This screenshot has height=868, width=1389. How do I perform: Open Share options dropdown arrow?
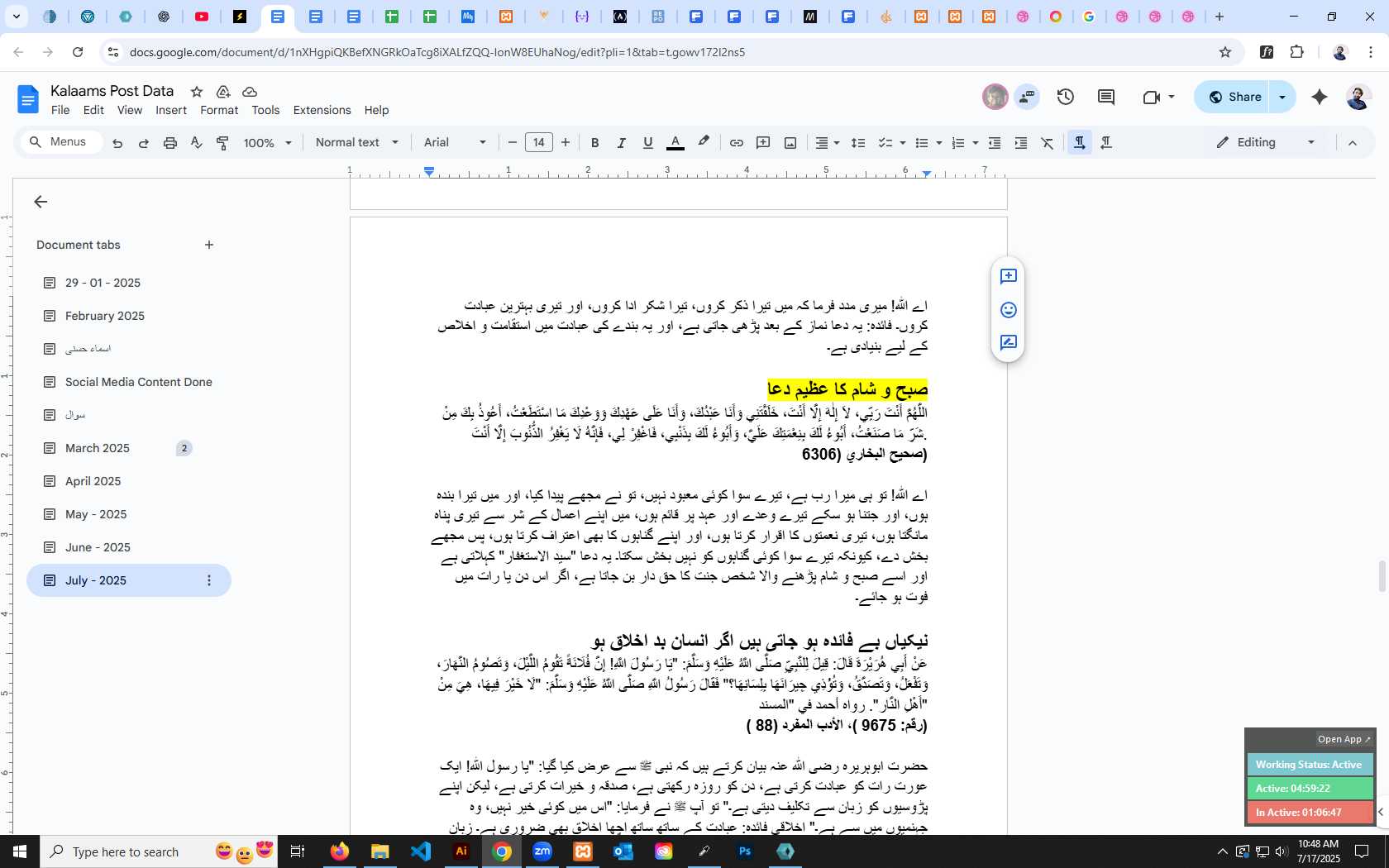[1282, 97]
